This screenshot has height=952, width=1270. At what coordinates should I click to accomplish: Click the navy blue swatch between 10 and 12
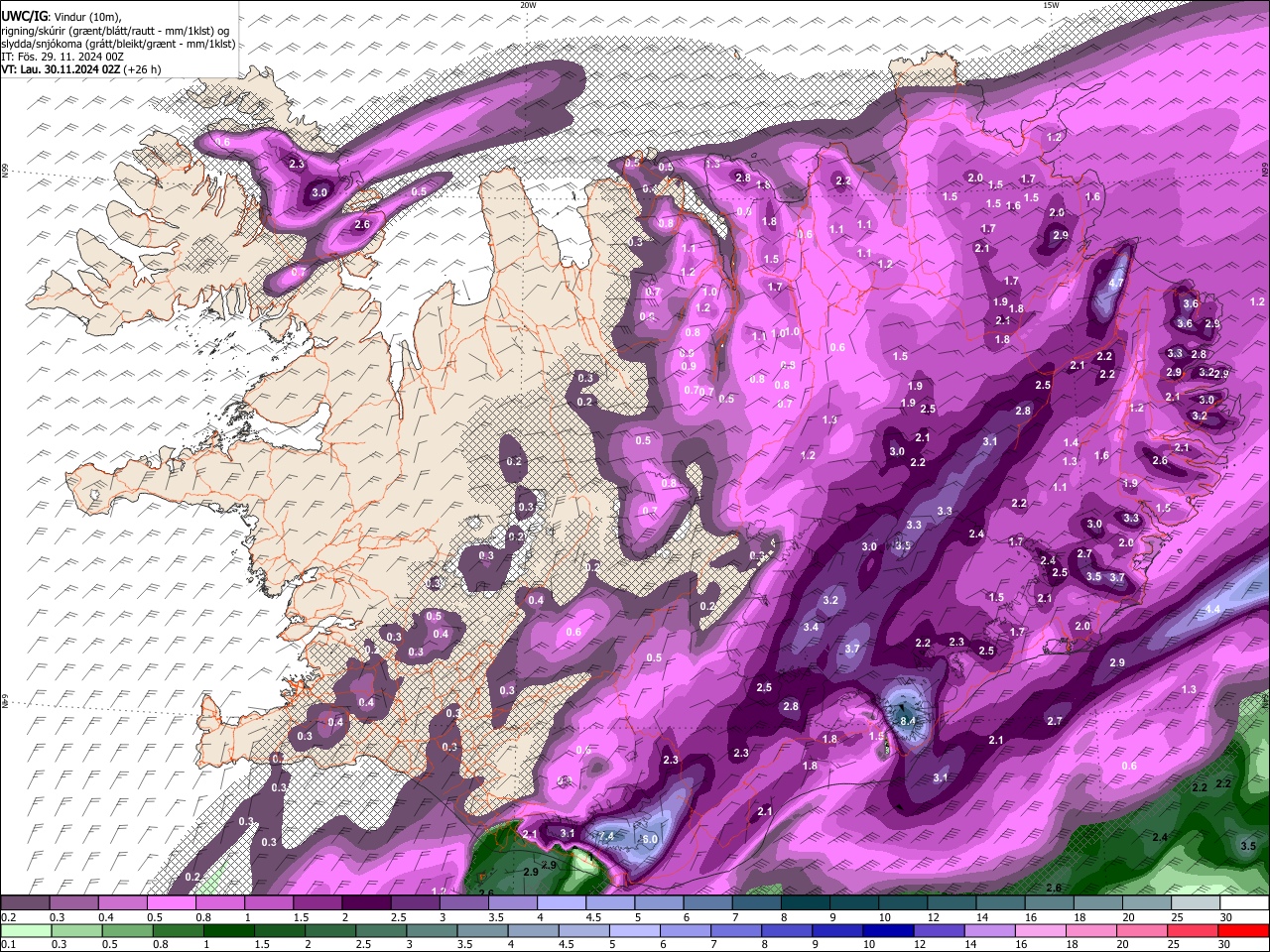(887, 931)
